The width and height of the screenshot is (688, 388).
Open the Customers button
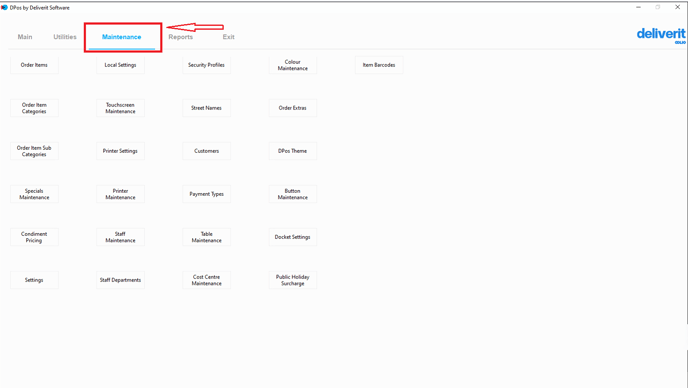[206, 151]
